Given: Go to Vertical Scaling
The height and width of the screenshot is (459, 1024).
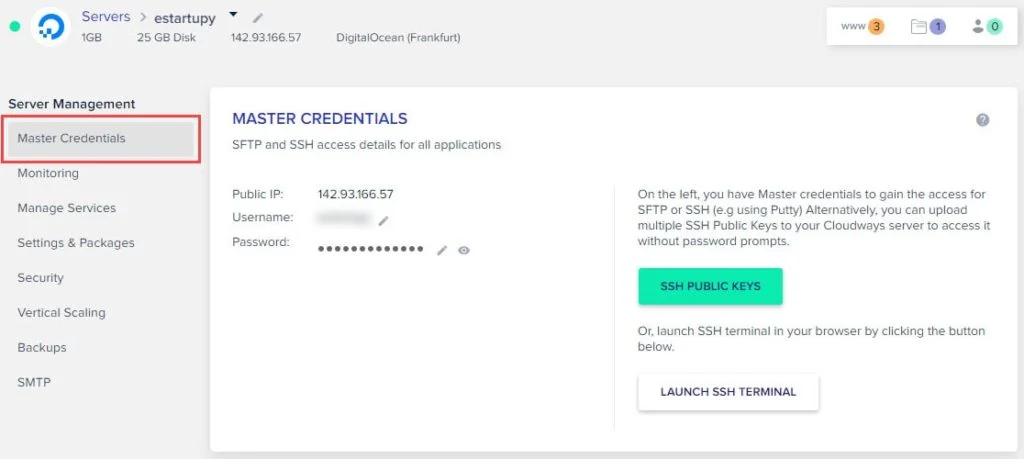Looking at the screenshot, I should tap(61, 313).
